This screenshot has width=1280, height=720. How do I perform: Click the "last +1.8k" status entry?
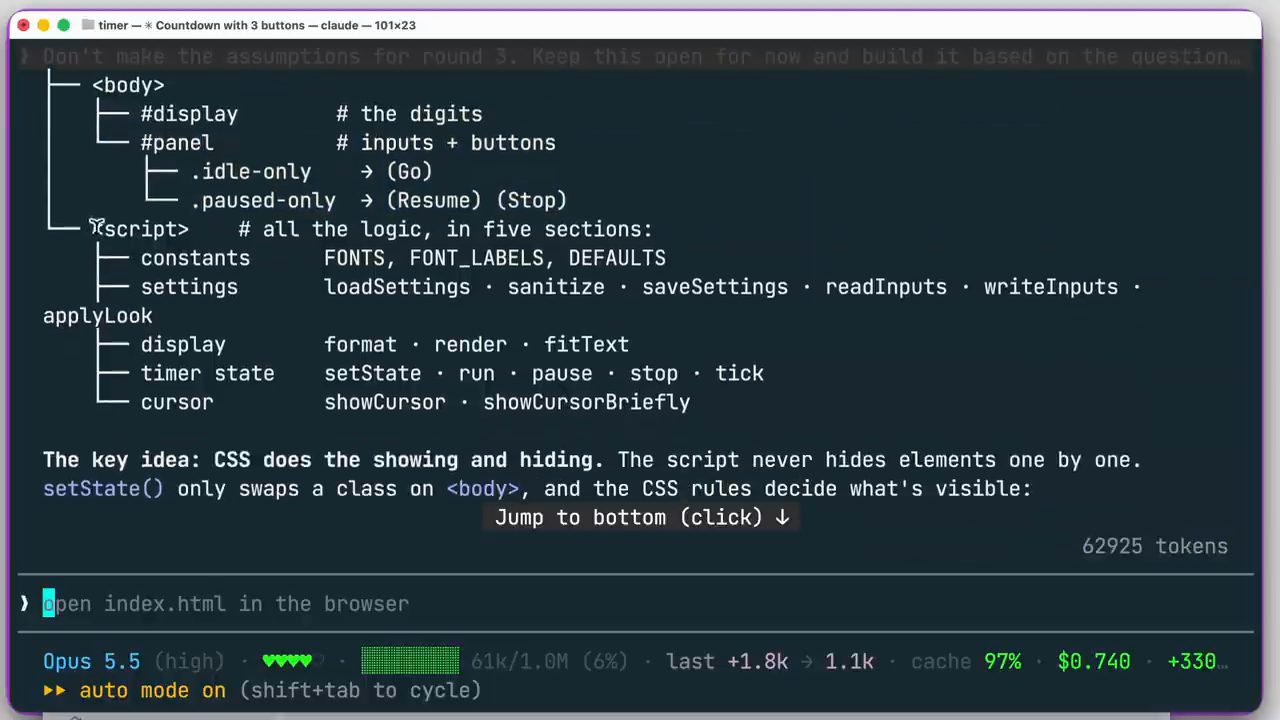click(727, 662)
